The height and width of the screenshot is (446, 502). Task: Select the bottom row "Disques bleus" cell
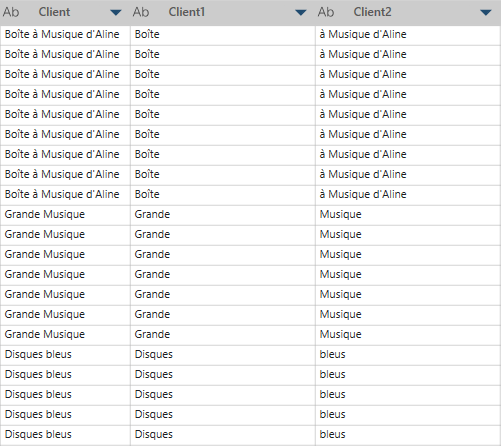click(65, 435)
